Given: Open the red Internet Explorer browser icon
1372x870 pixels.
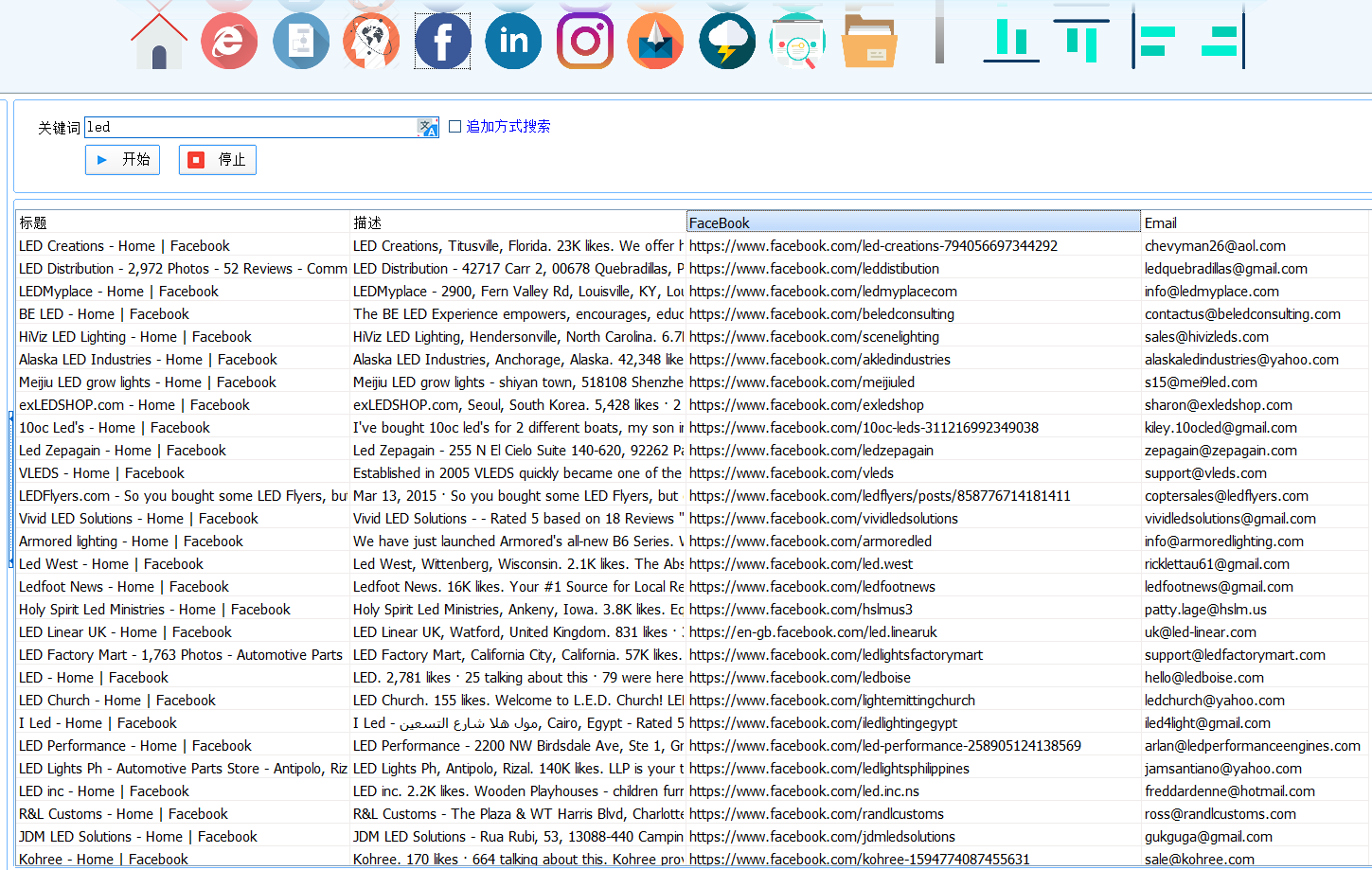Looking at the screenshot, I should [x=229, y=41].
